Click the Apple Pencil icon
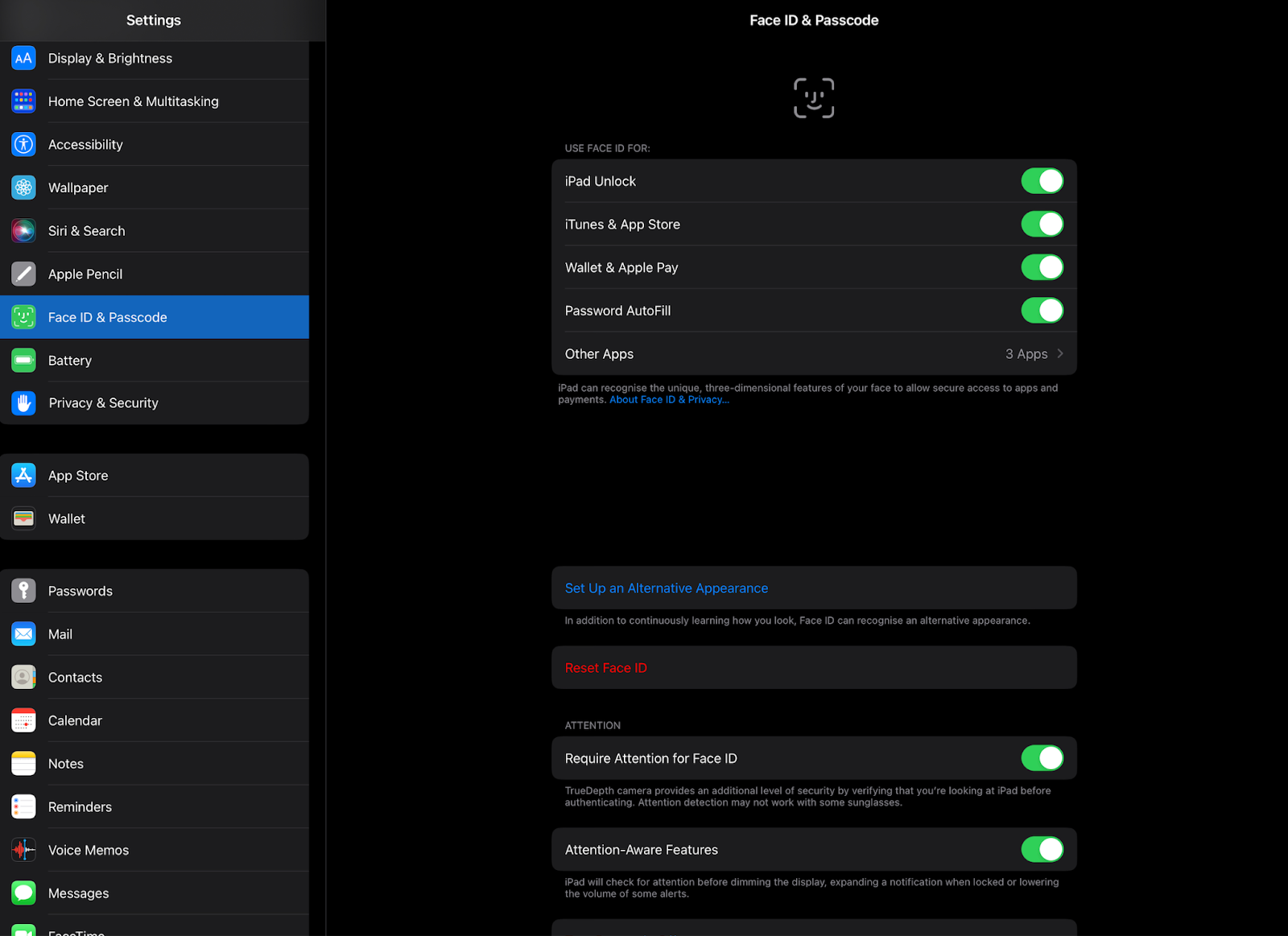The image size is (1288, 936). pyautogui.click(x=23, y=274)
